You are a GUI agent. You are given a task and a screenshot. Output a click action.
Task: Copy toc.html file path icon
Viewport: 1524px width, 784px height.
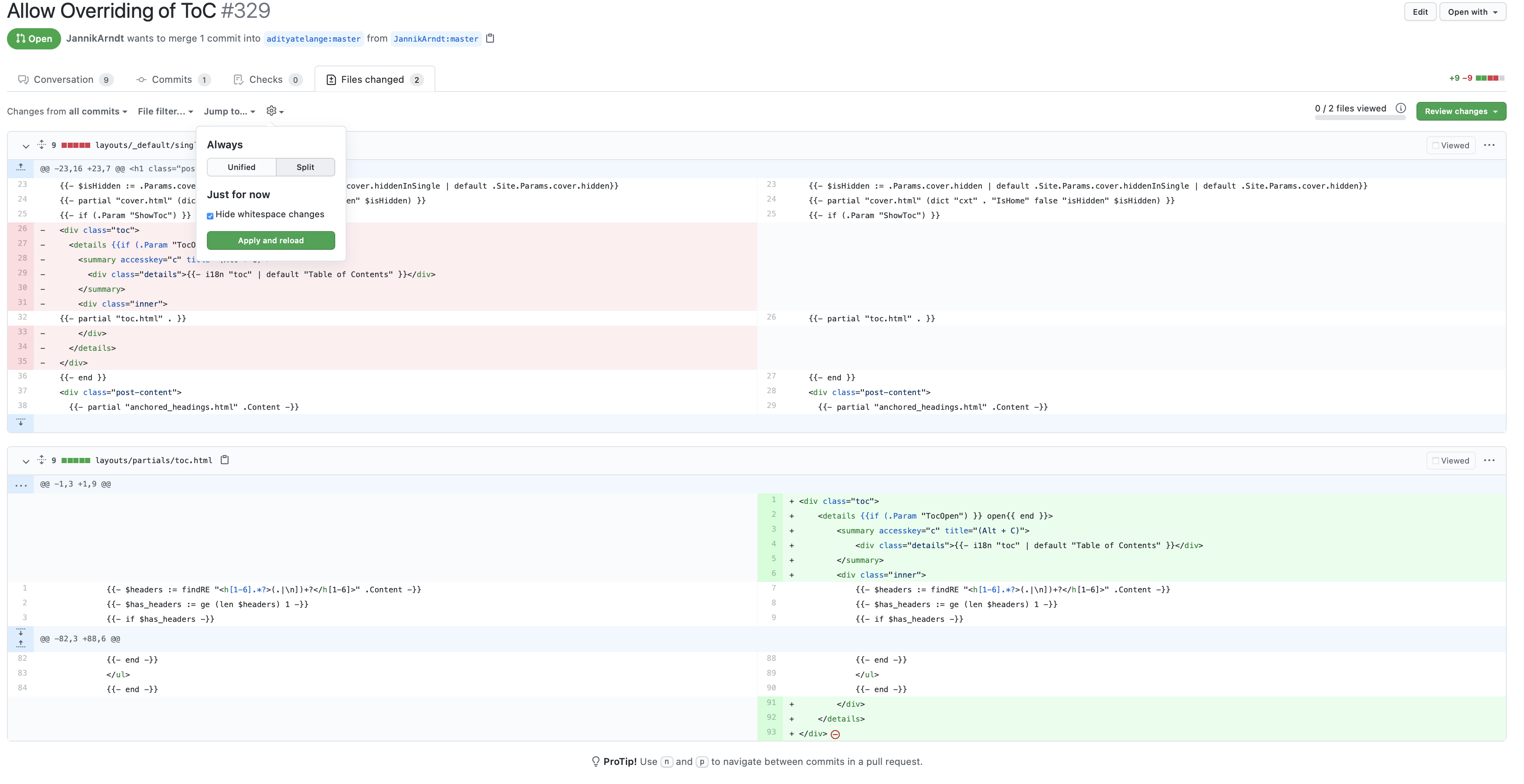225,460
